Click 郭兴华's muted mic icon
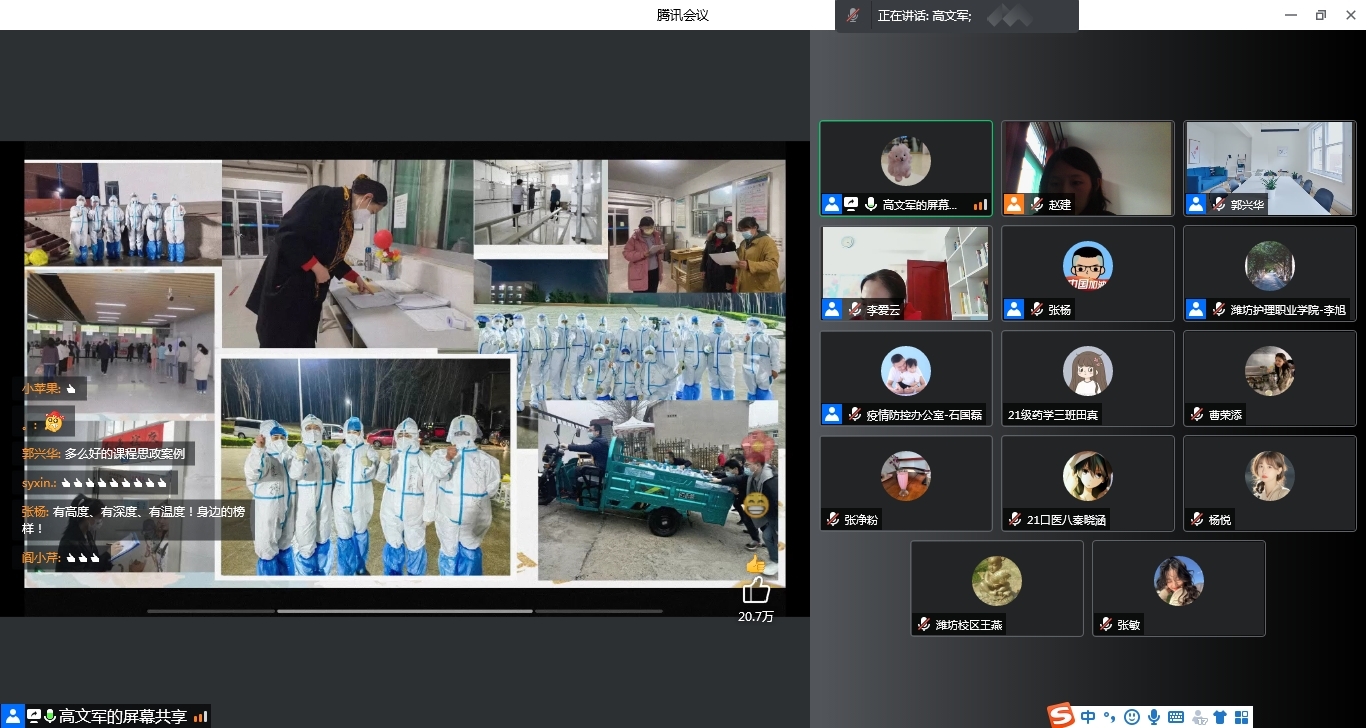Image resolution: width=1367 pixels, height=728 pixels. coord(1219,204)
